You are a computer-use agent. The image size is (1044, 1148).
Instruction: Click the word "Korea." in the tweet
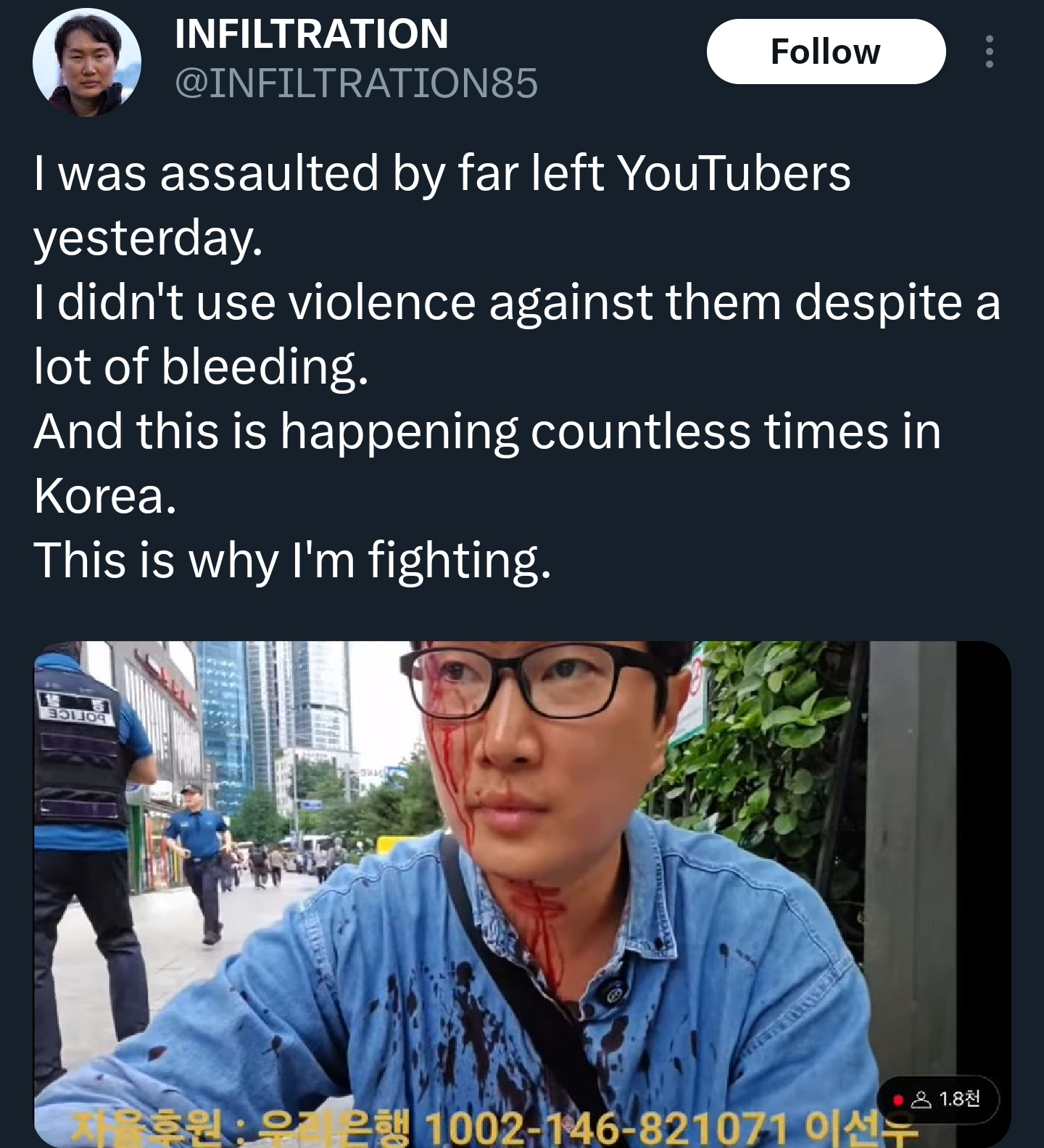[x=105, y=495]
